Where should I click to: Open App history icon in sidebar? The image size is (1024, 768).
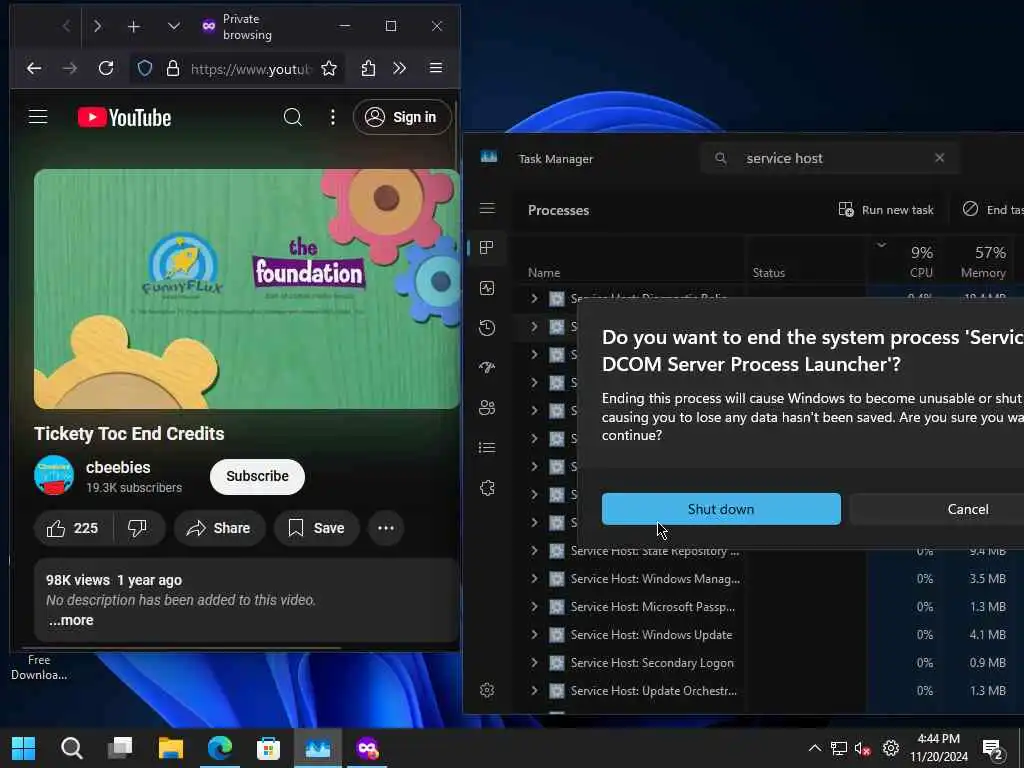click(x=487, y=328)
